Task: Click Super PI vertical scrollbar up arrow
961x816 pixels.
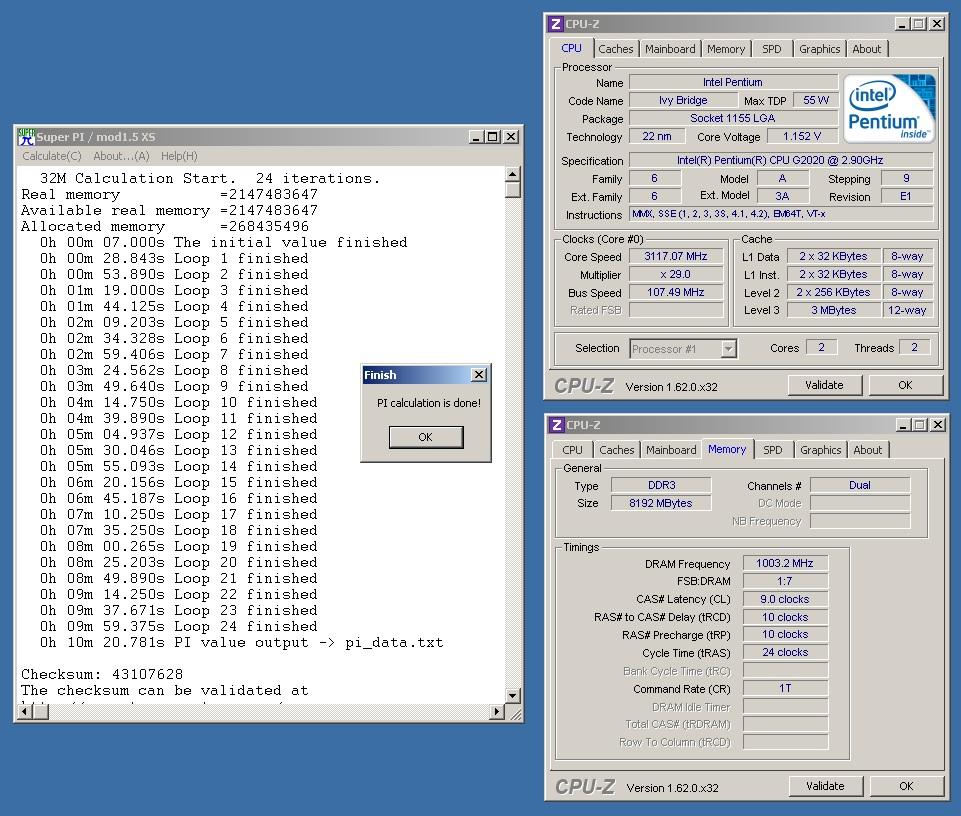Action: pos(513,174)
